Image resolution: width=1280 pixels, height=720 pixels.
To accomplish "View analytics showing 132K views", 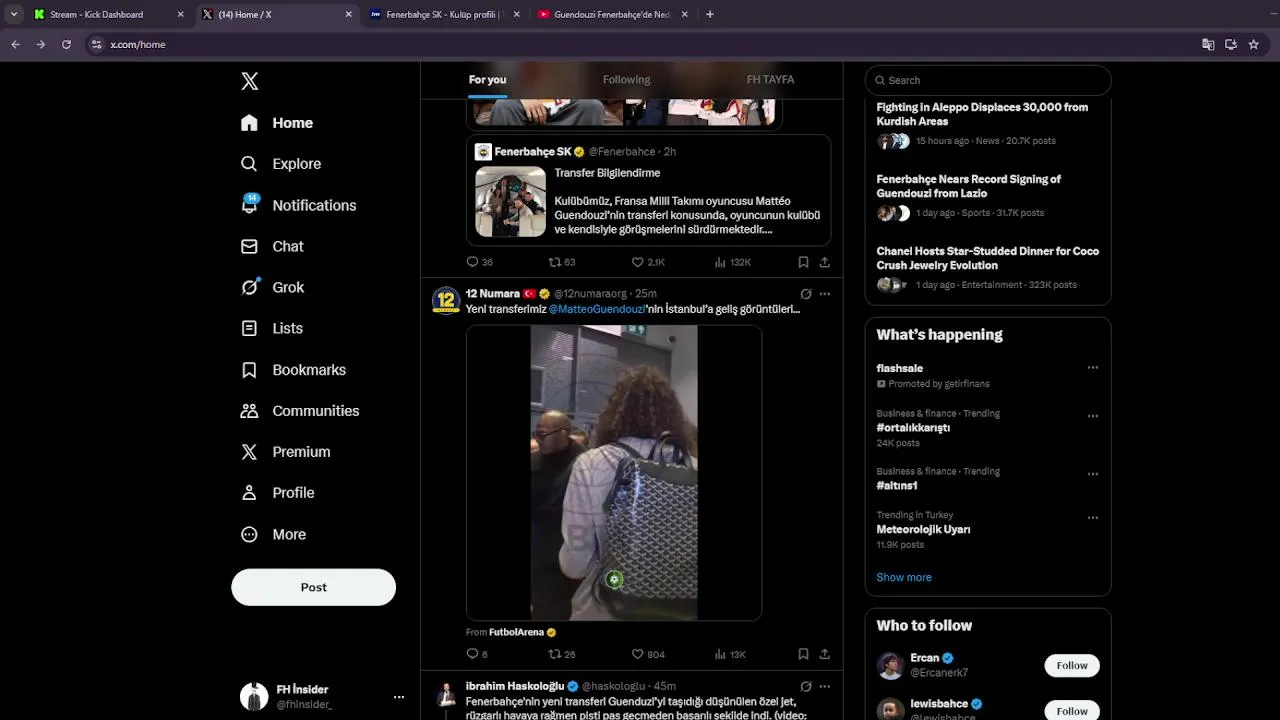I will pos(733,262).
